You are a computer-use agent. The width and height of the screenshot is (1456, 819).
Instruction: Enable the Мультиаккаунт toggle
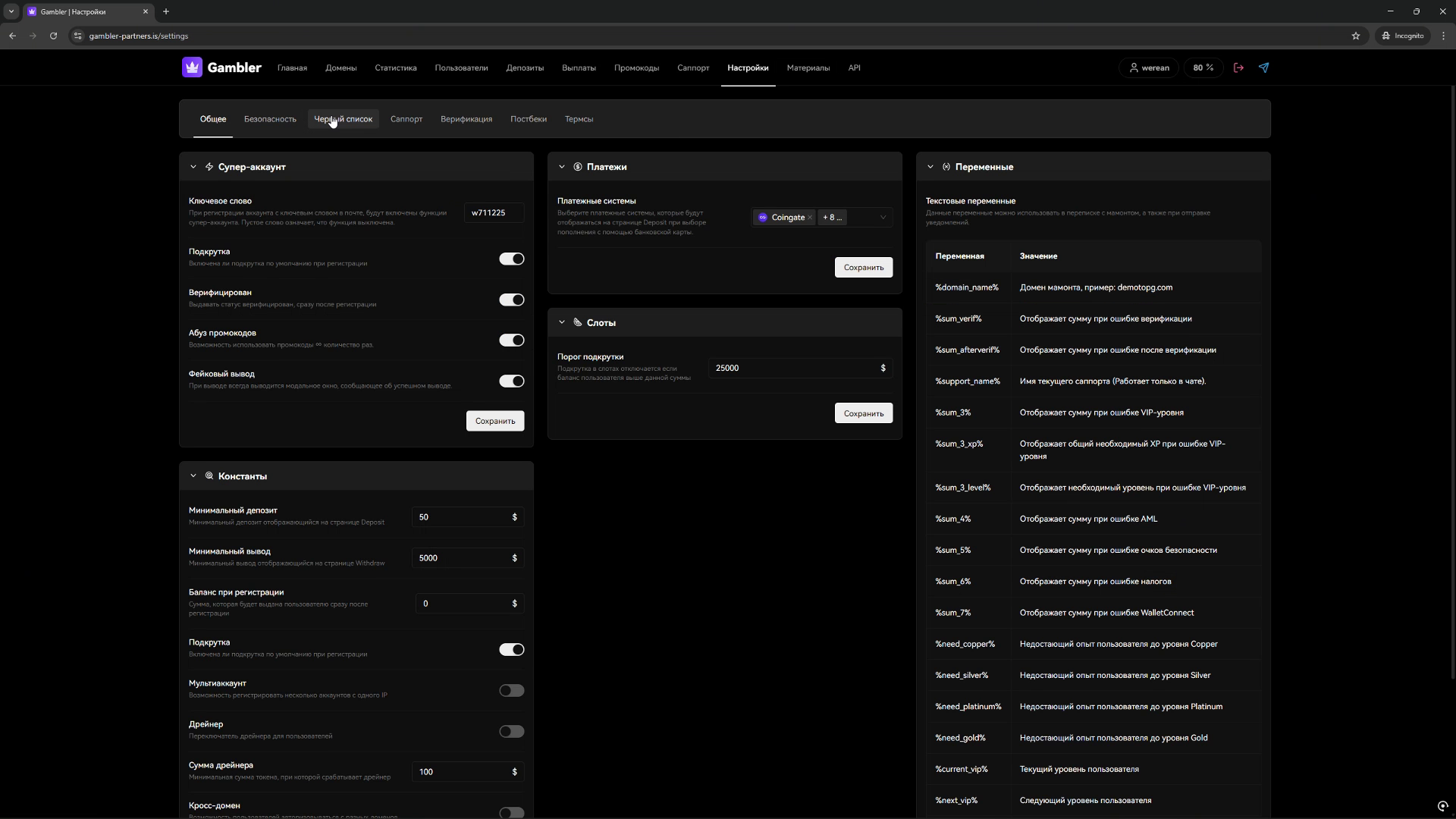(511, 690)
